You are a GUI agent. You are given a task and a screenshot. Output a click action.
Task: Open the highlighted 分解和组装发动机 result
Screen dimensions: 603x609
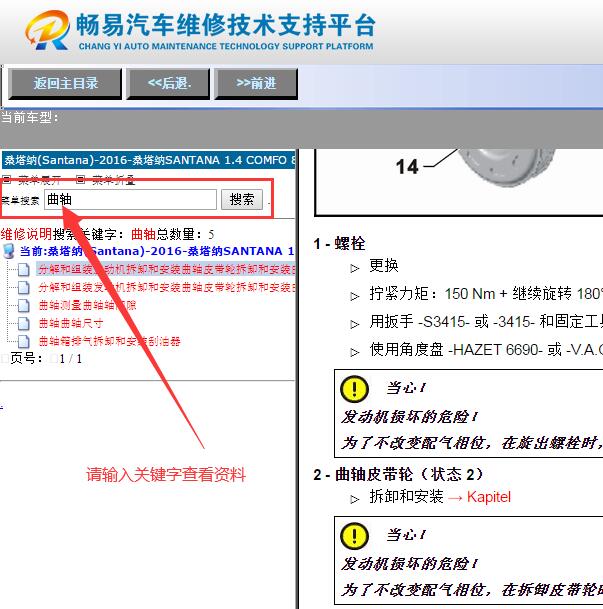[x=166, y=269]
